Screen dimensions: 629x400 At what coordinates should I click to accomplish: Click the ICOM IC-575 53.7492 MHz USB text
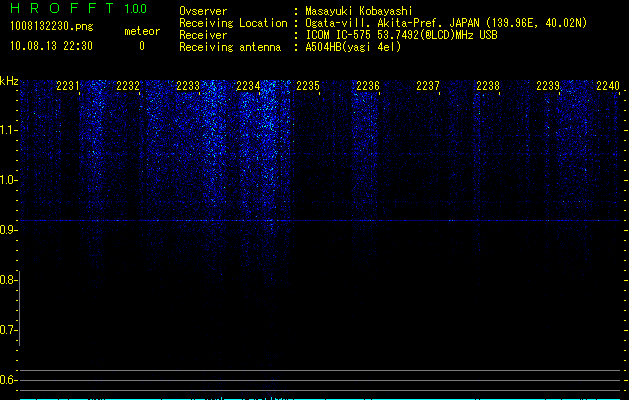[x=401, y=35]
